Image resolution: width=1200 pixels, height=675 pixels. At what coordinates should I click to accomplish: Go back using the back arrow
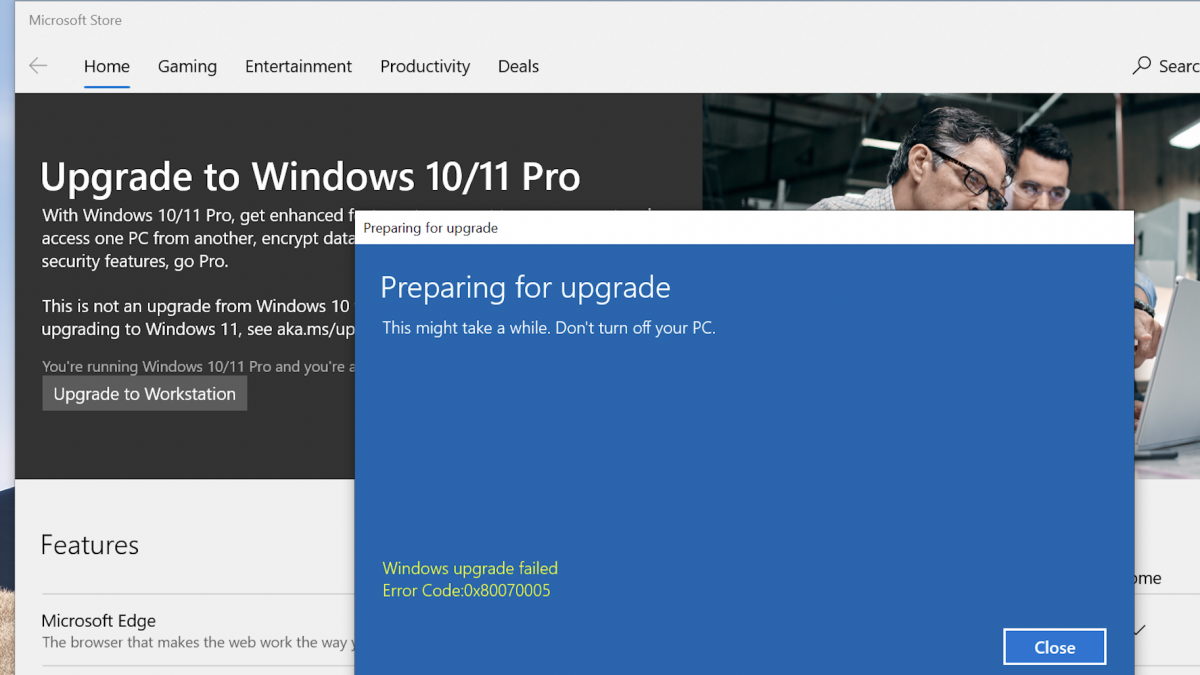click(x=37, y=66)
